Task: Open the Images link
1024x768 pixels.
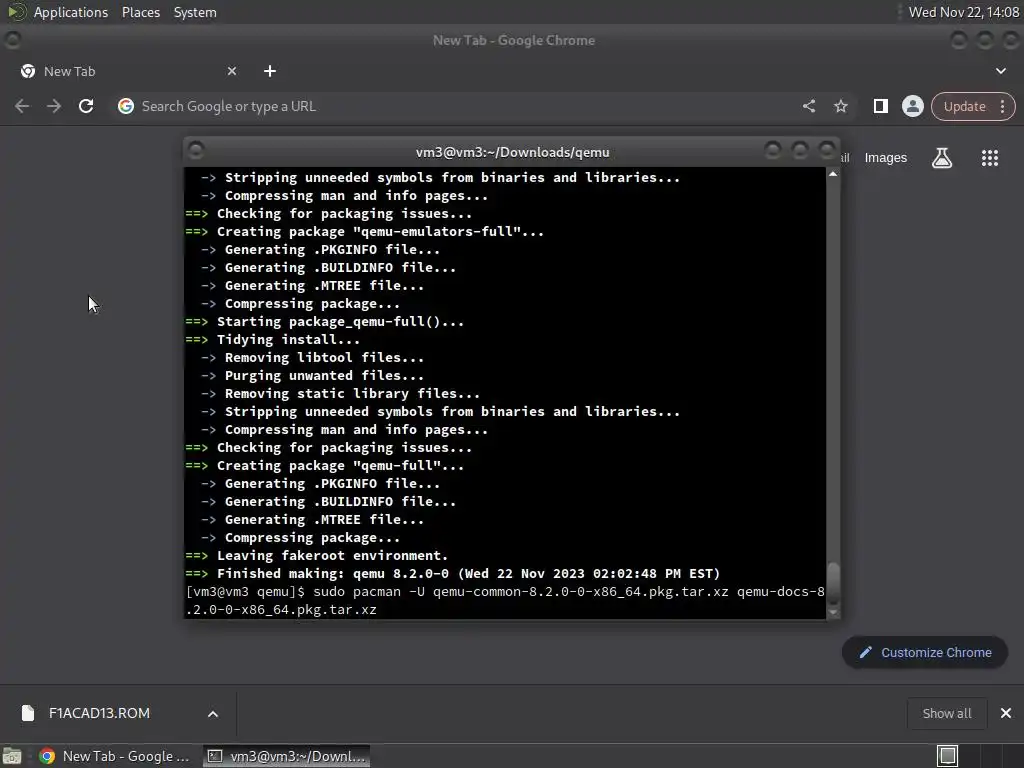Action: click(x=886, y=157)
